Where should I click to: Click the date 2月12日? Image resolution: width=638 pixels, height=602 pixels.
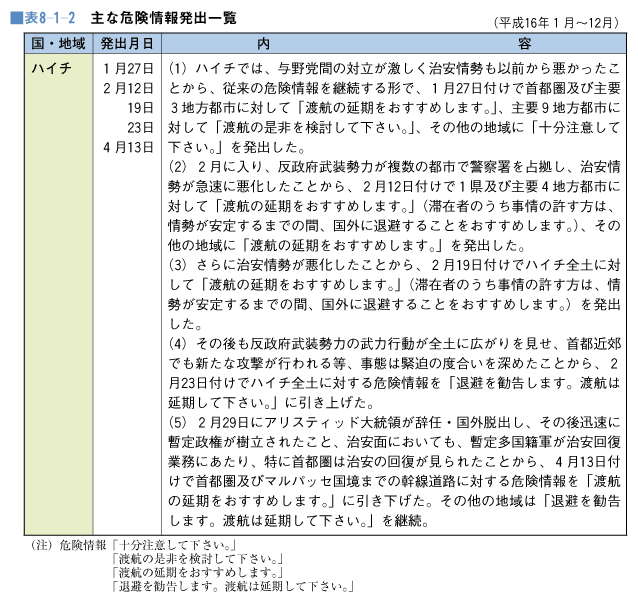tap(128, 88)
